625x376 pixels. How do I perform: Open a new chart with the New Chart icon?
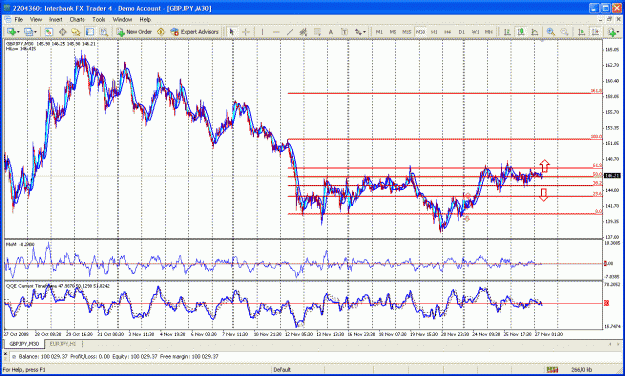[x=11, y=31]
